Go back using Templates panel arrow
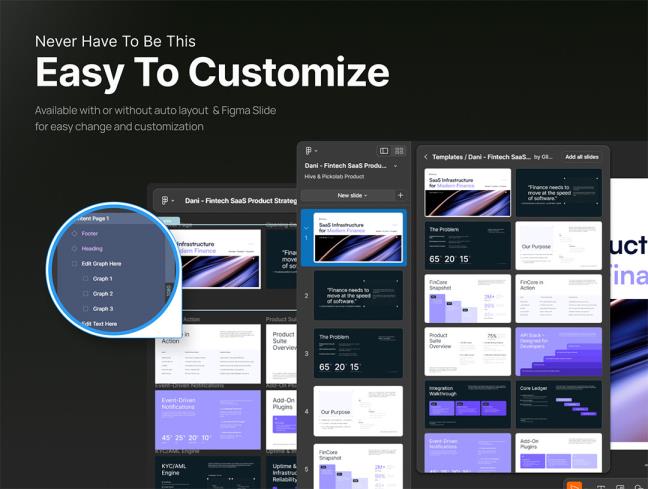Viewport: 648px width, 489px height. 425,157
